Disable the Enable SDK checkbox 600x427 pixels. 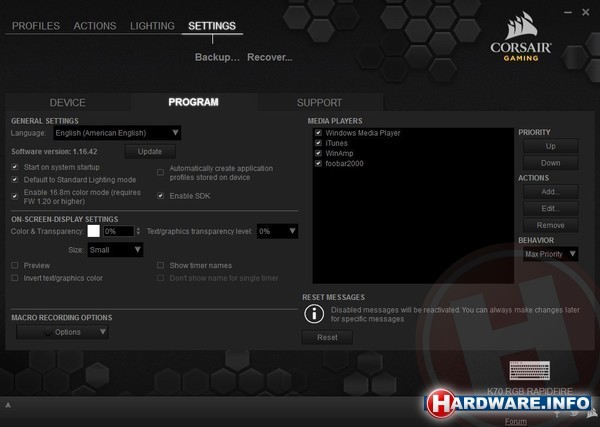(161, 195)
